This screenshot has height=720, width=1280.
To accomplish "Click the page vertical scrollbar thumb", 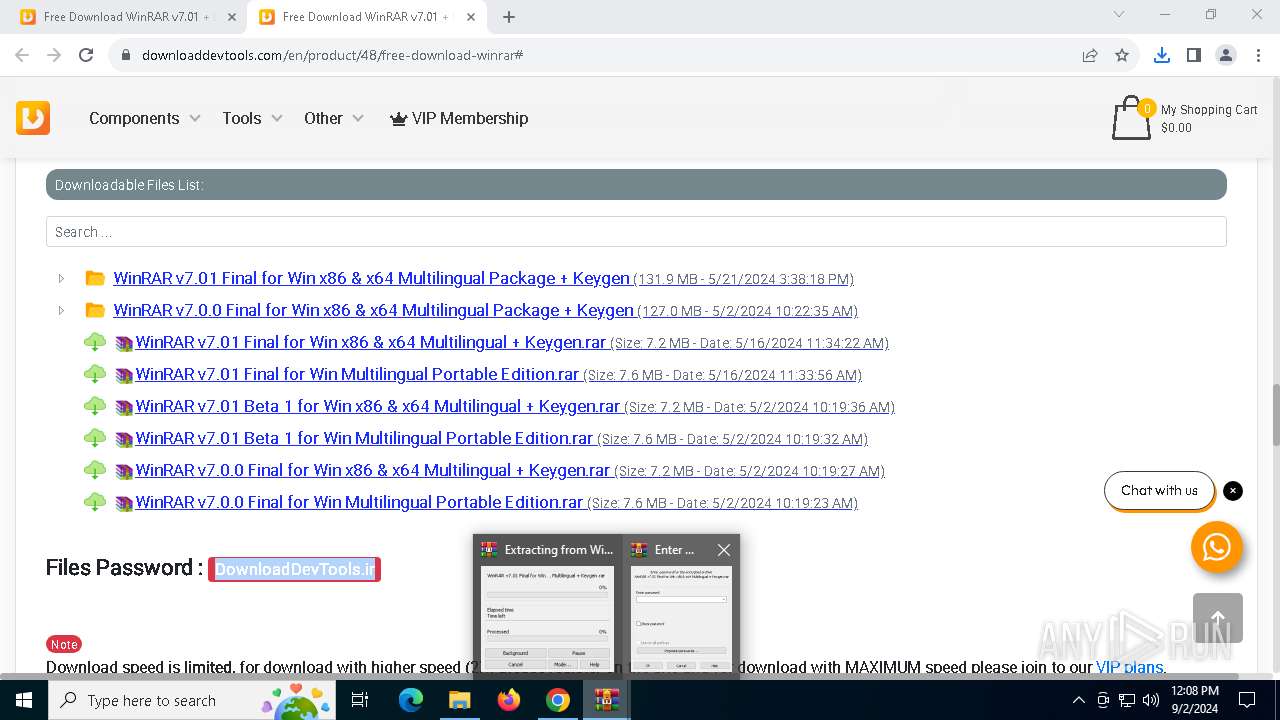I will 1274,415.
